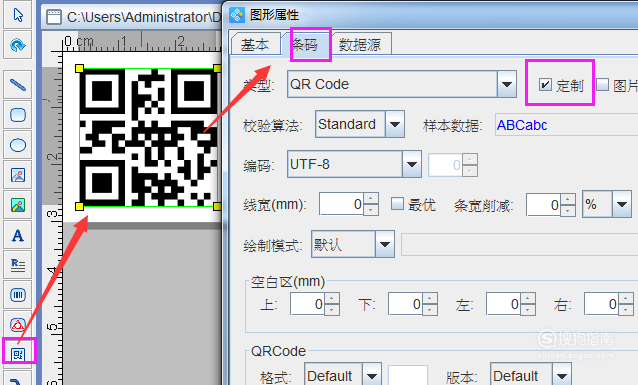
Task: Click the graphic properties dialog title icon
Action: [237, 15]
